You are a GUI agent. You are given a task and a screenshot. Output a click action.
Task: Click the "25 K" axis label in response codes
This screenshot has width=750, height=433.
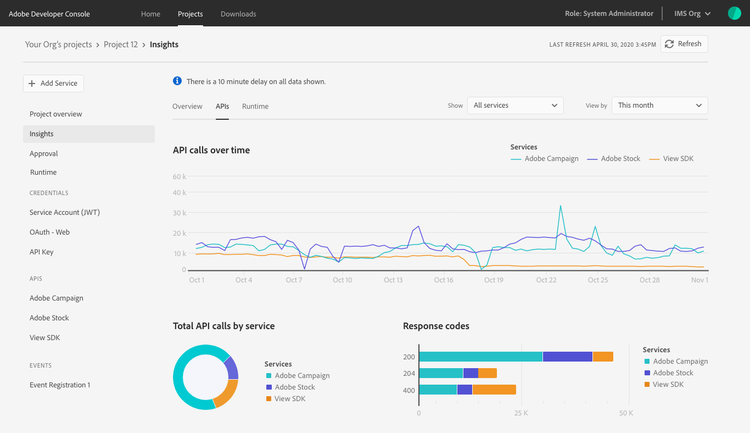pos(521,413)
